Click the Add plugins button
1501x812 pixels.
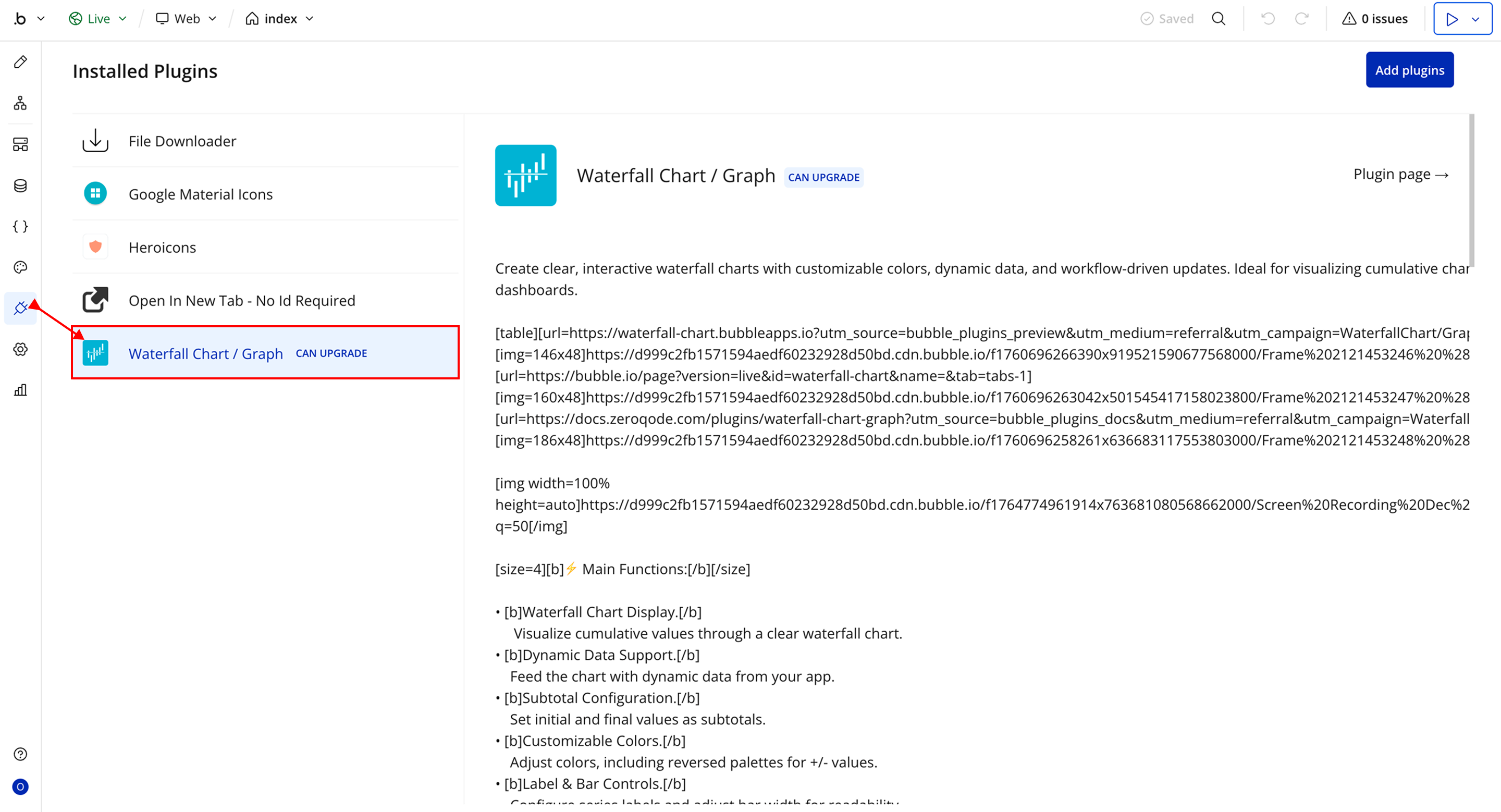pyautogui.click(x=1409, y=70)
